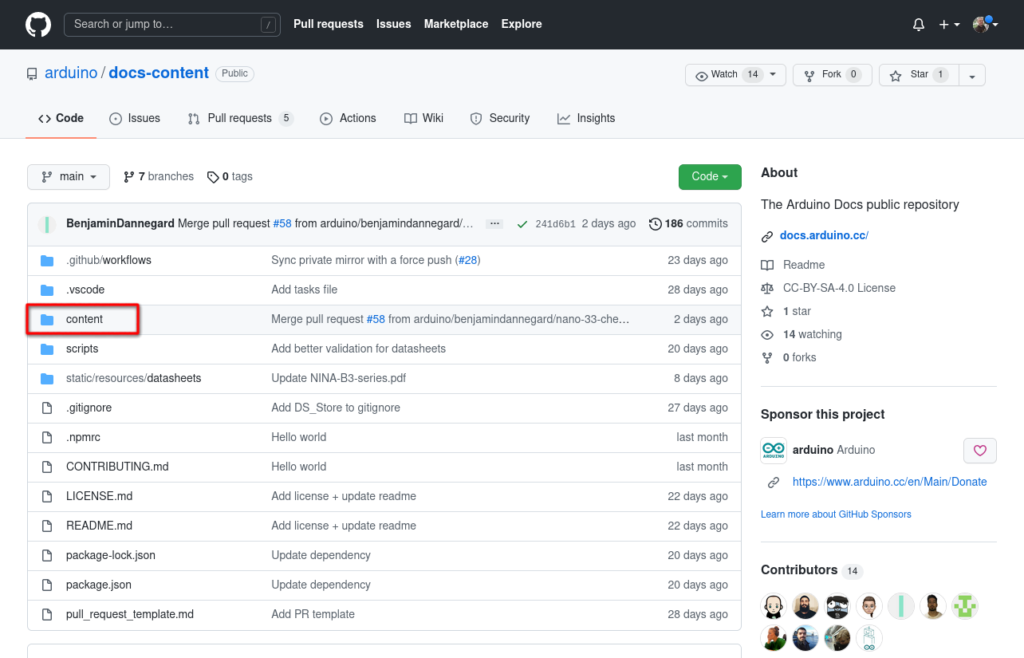
Task: Open Issues in top navigation
Action: [x=393, y=24]
